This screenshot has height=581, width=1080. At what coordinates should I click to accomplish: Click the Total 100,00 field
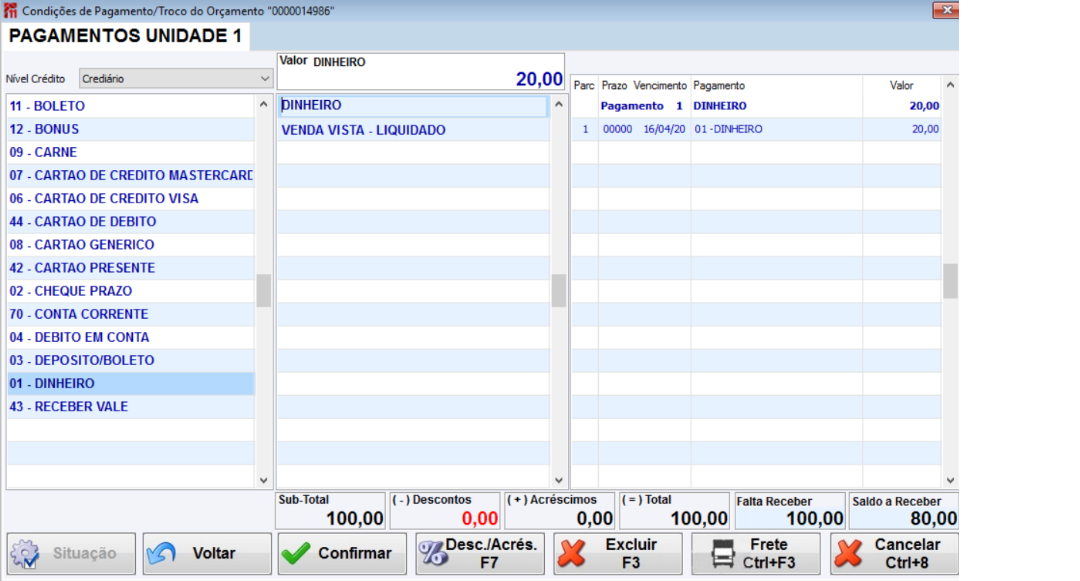pos(674,511)
